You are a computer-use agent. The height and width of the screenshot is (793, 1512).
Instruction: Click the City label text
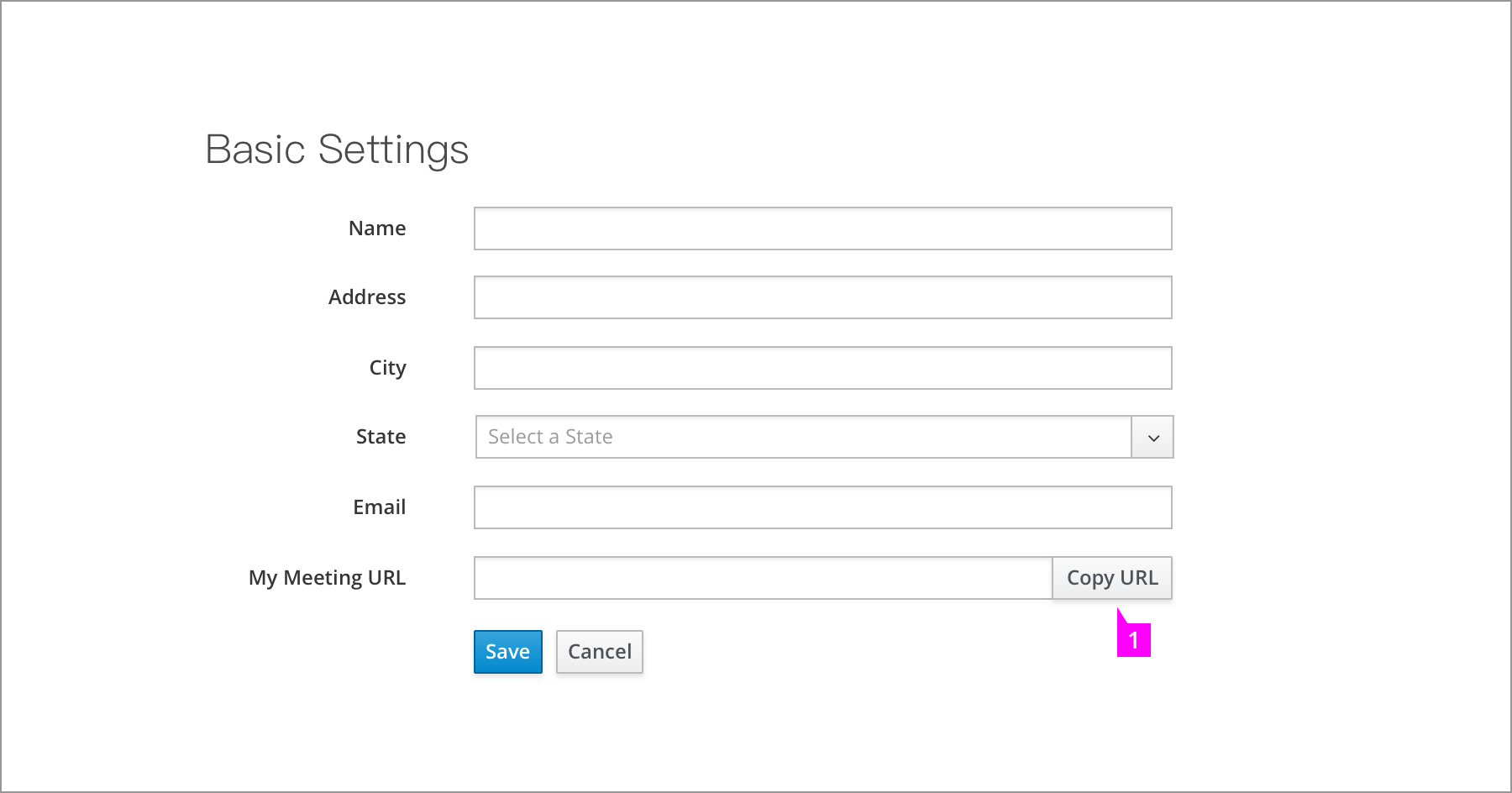pyautogui.click(x=387, y=368)
